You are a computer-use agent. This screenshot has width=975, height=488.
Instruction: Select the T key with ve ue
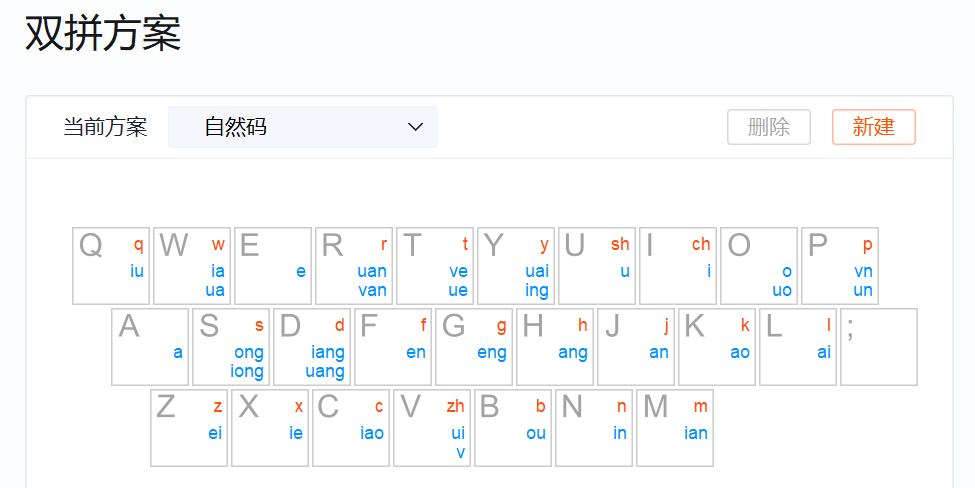435,266
